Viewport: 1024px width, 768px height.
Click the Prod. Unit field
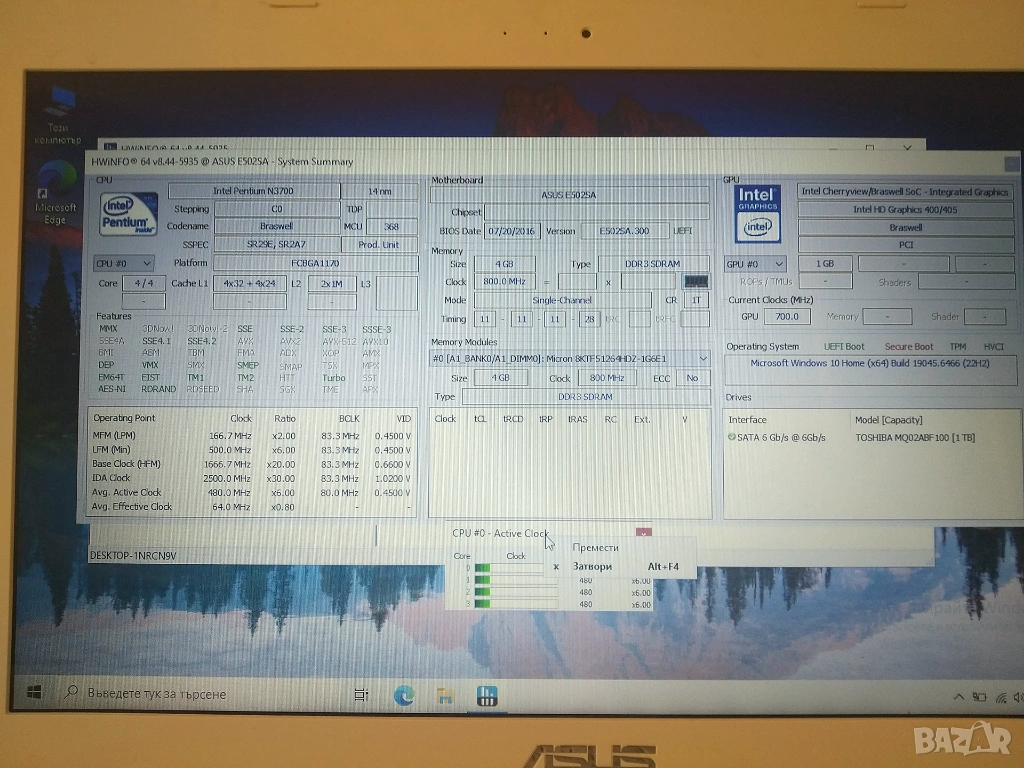(379, 245)
